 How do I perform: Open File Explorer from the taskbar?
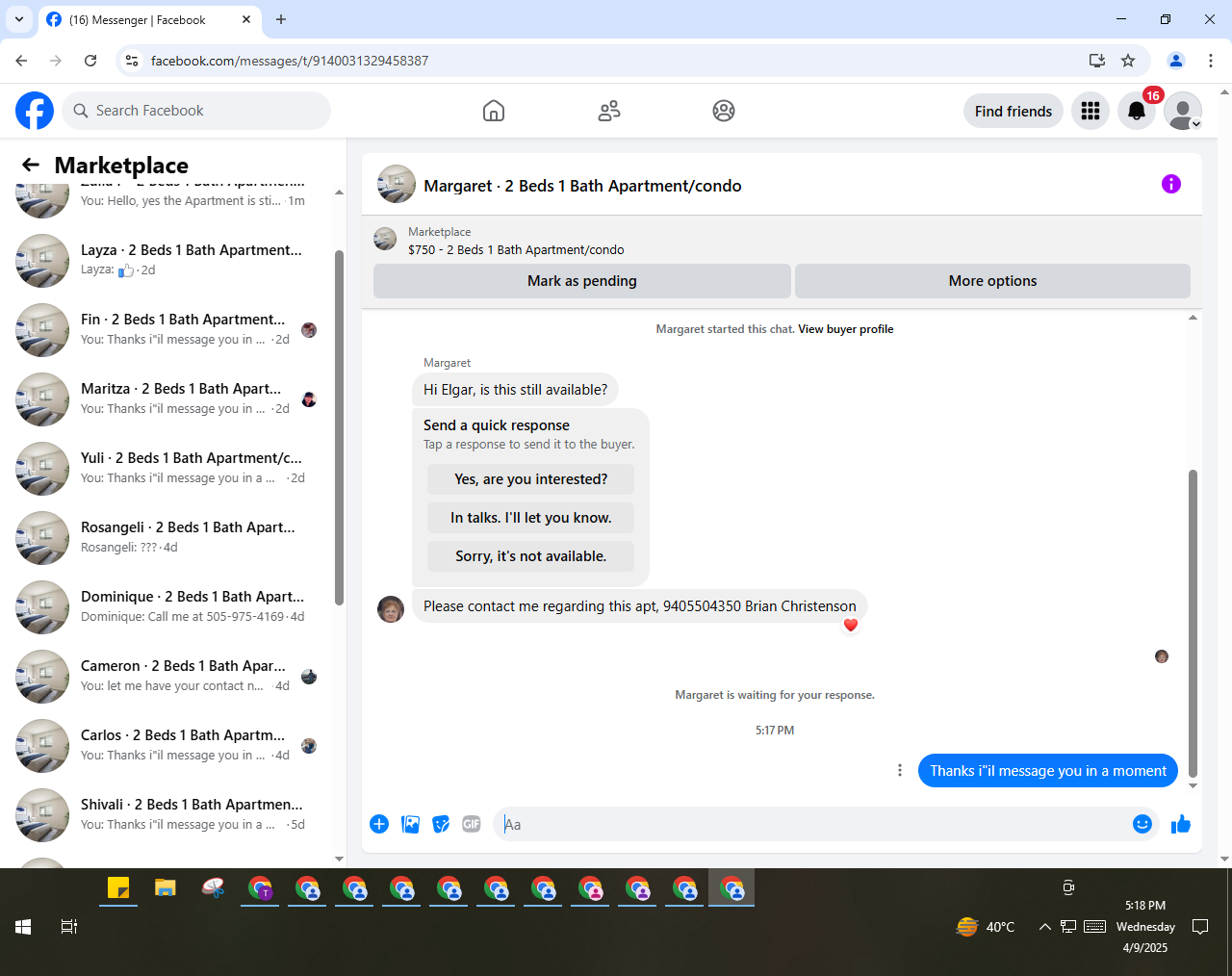pyautogui.click(x=166, y=887)
